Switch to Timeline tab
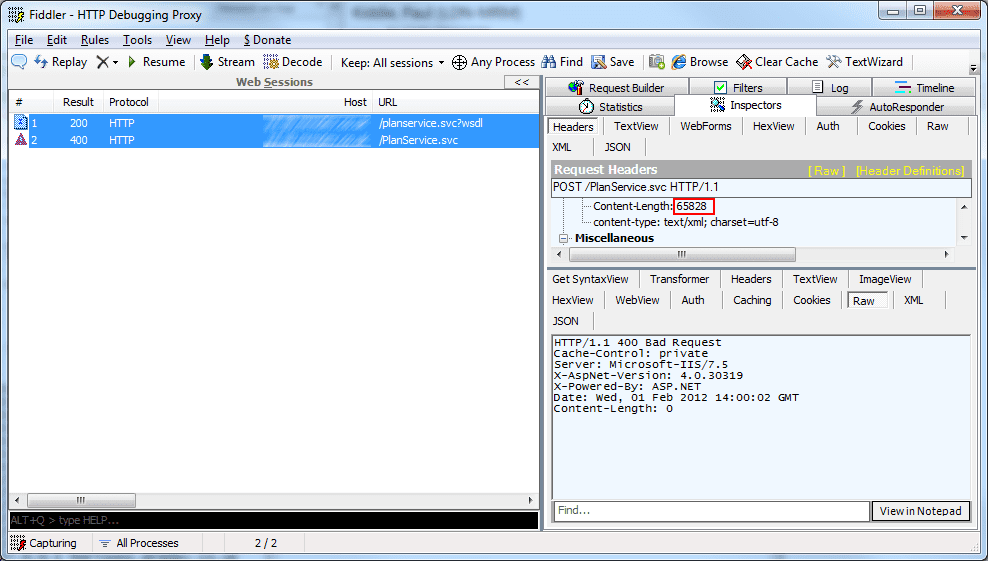This screenshot has width=988, height=561. 925,88
